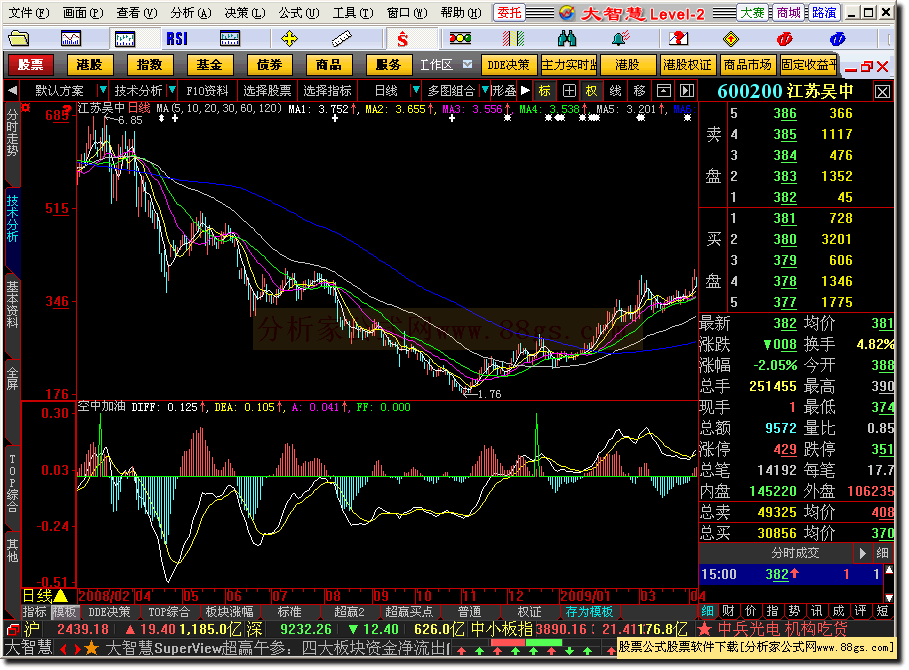This screenshot has height=670, width=909.
Task: Click 存为模板 link at bottom
Action: (589, 611)
